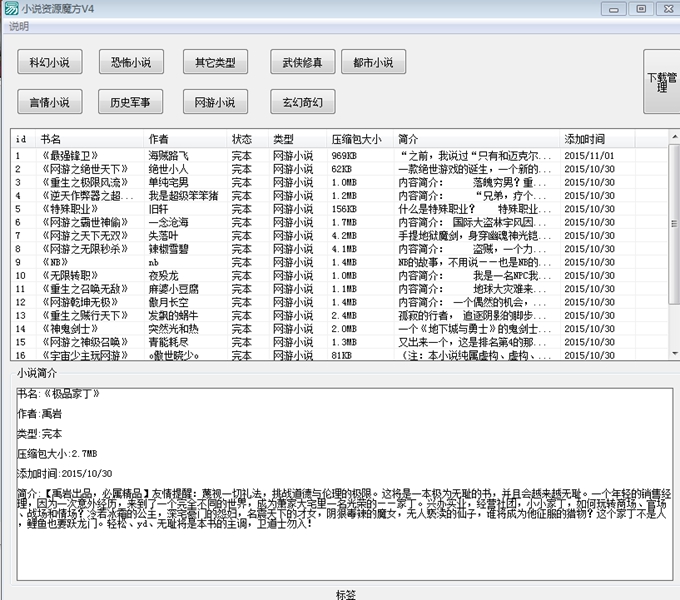Select the row 《网游之绝世天下》
Screen dimensions: 680x600
pyautogui.click(x=339, y=169)
